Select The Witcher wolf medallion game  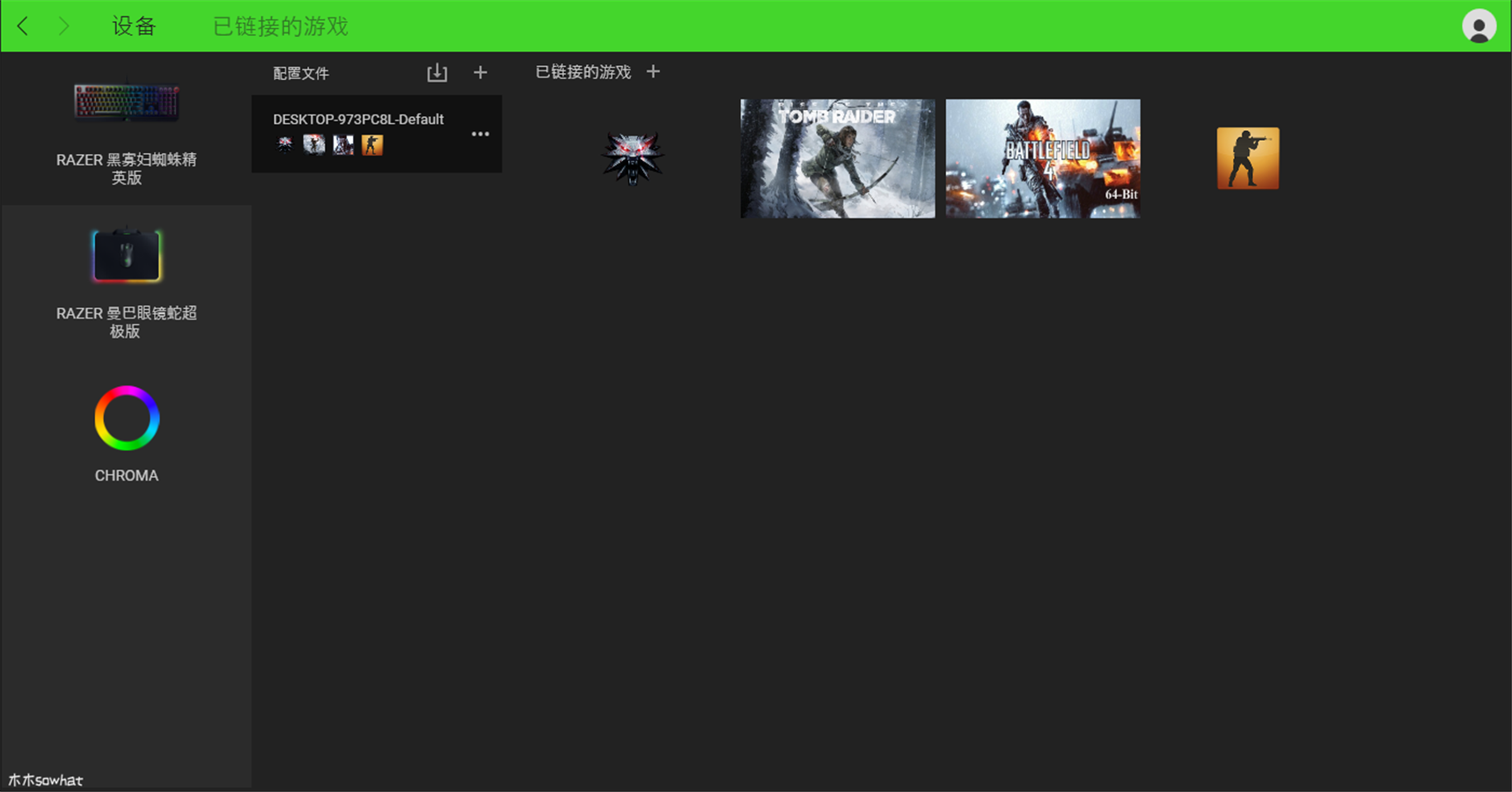pyautogui.click(x=633, y=158)
